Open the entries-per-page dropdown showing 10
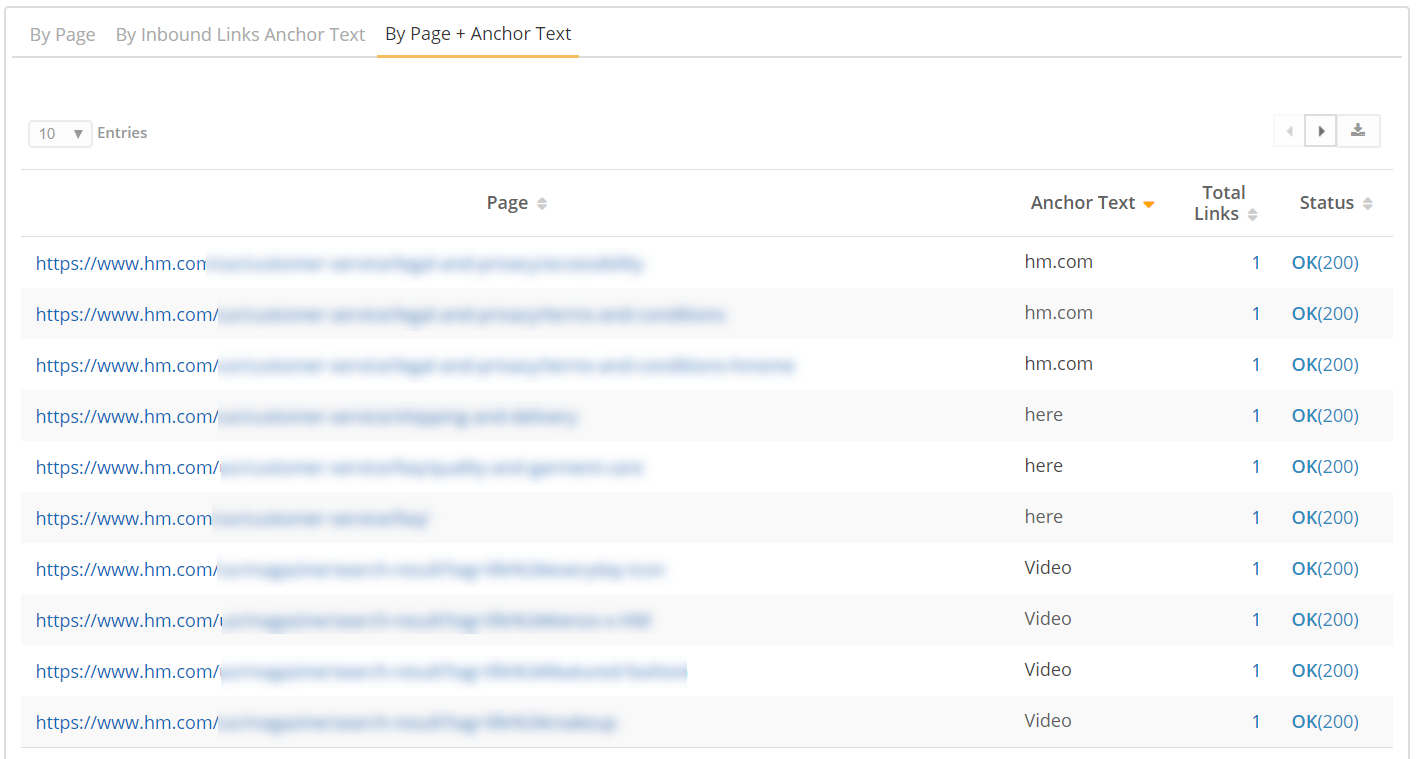This screenshot has width=1417, height=759. coord(60,133)
